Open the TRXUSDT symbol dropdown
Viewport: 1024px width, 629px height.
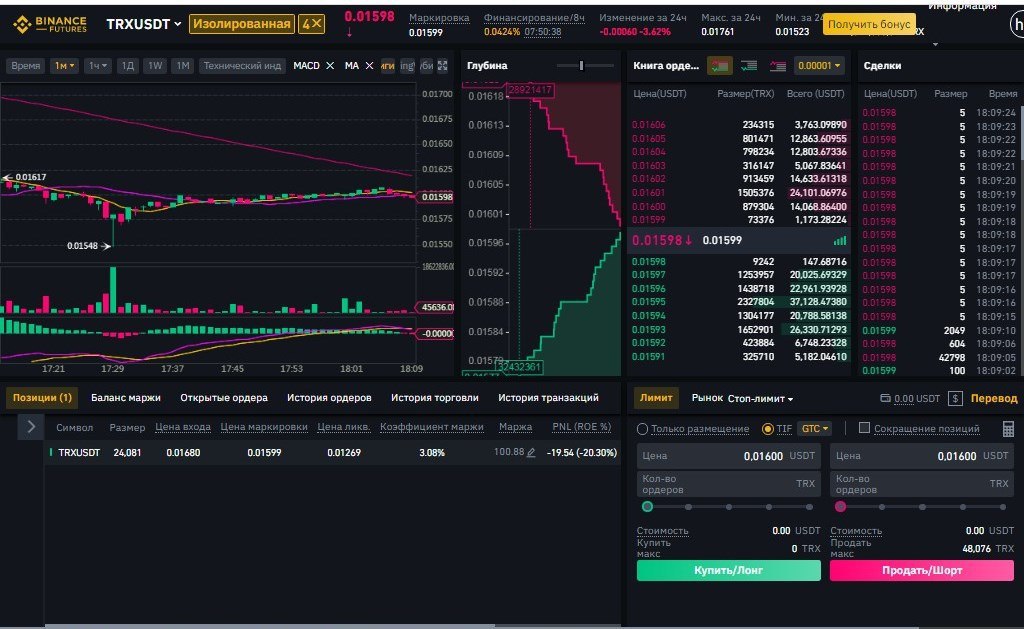[x=144, y=24]
